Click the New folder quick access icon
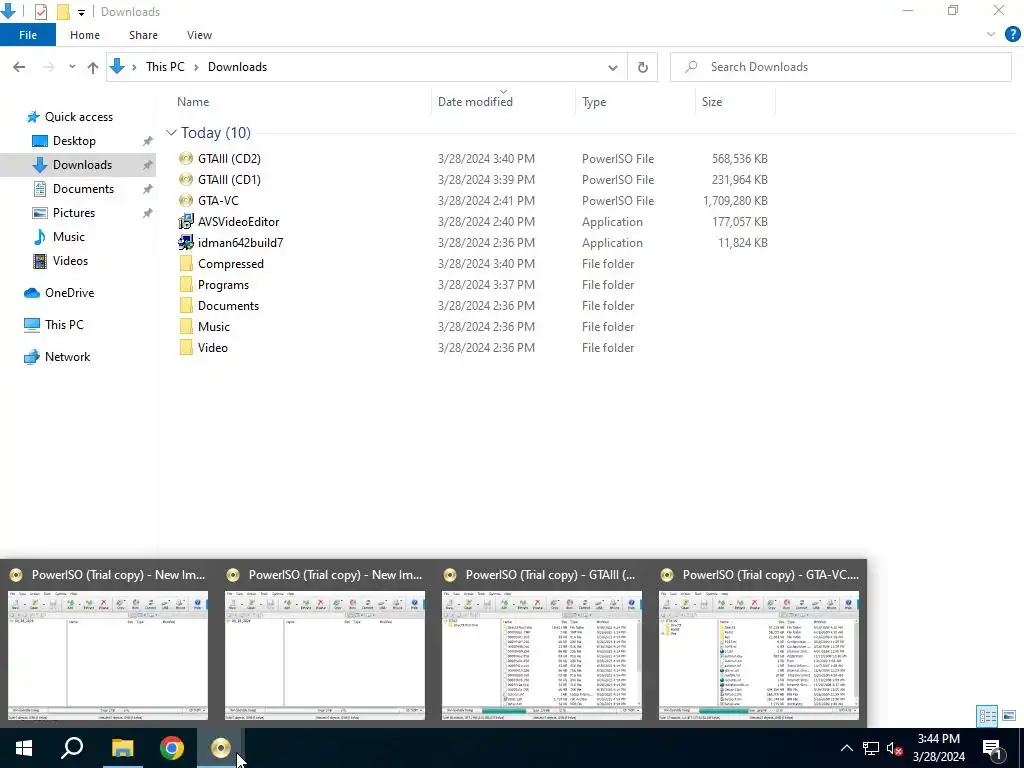Screen dimensions: 1024x768 (x=63, y=12)
